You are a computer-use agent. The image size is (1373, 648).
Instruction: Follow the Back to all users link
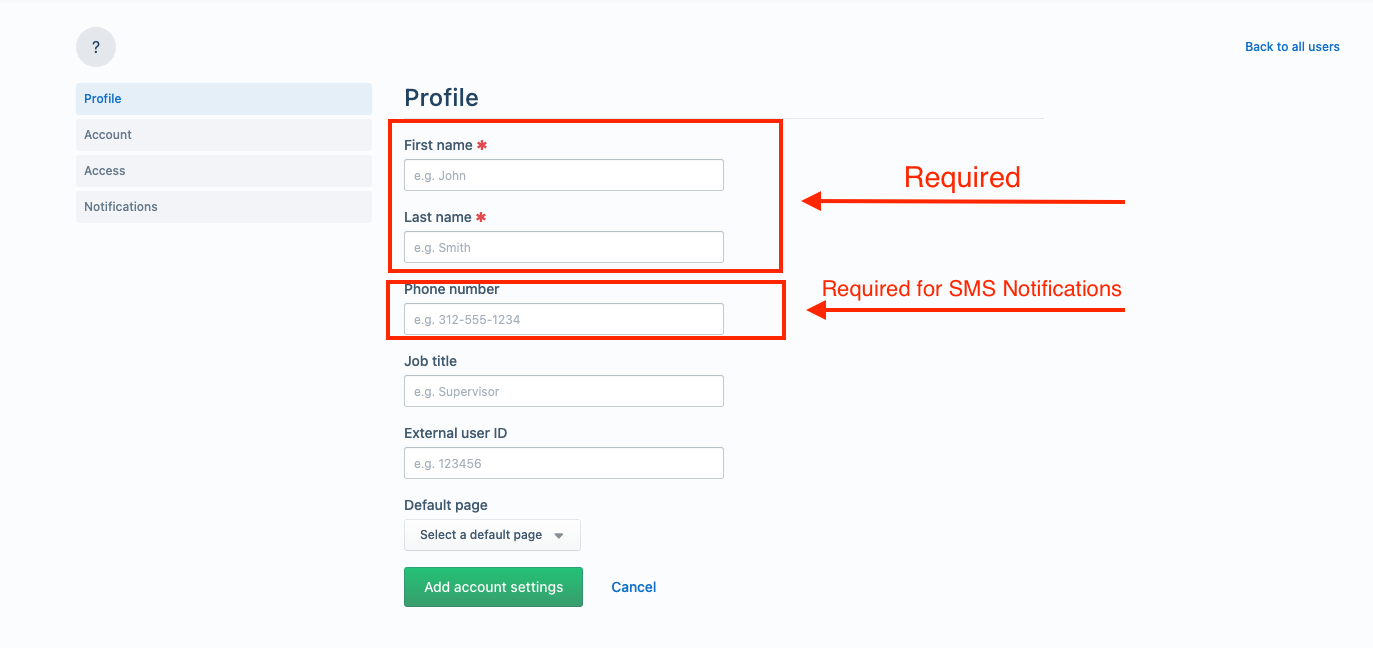pyautogui.click(x=1292, y=47)
